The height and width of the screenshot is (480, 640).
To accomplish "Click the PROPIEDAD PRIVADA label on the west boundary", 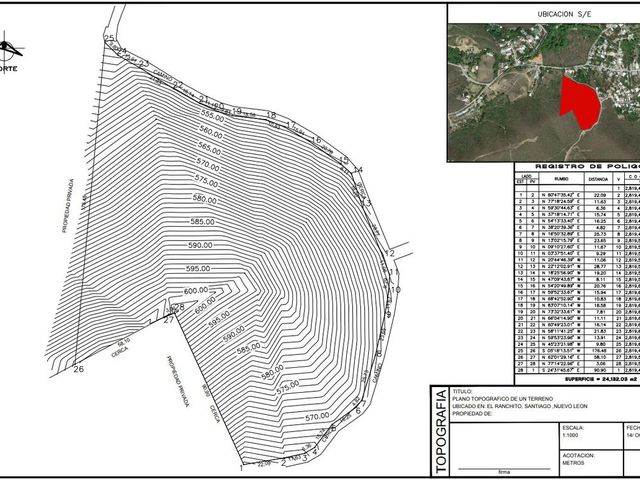I will [x=68, y=206].
